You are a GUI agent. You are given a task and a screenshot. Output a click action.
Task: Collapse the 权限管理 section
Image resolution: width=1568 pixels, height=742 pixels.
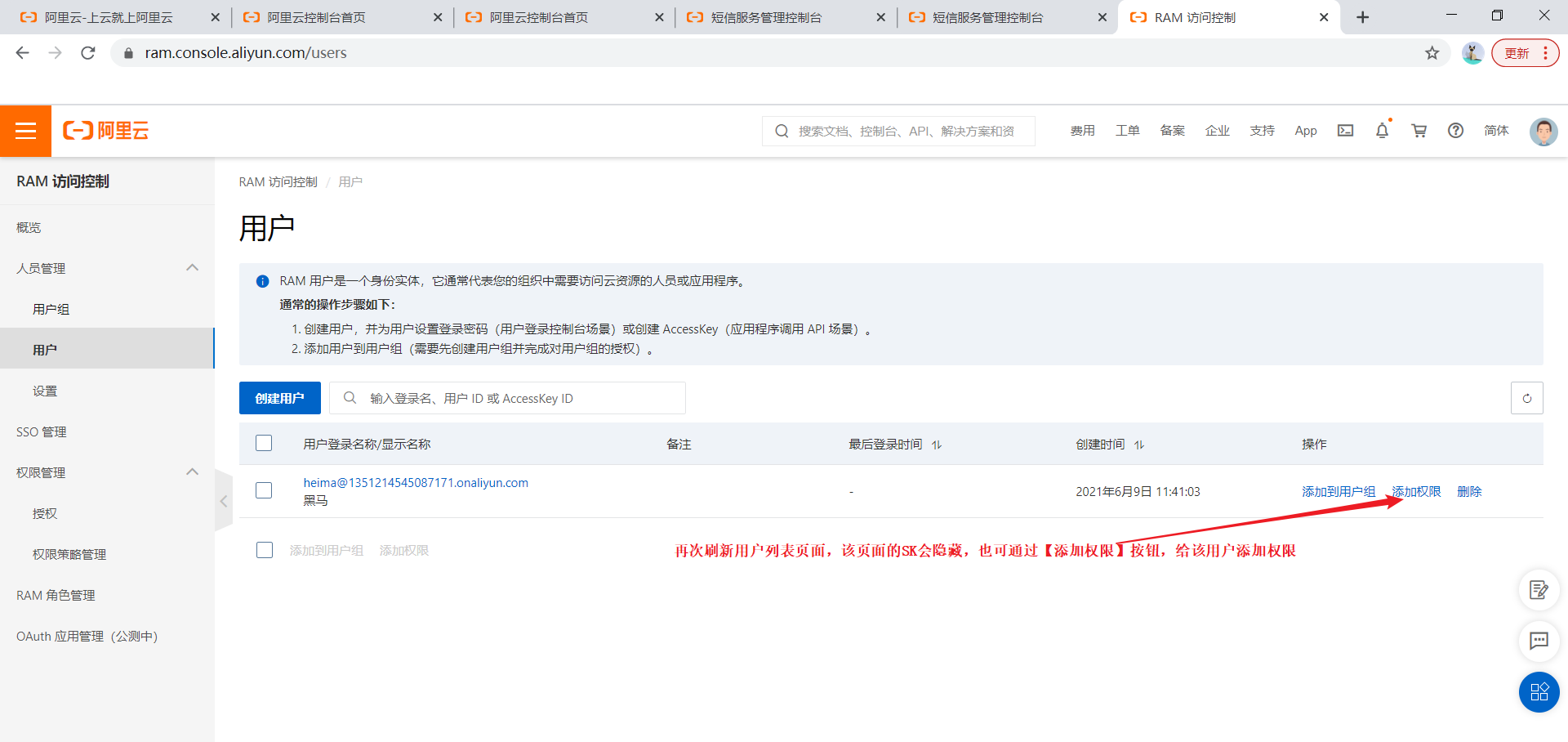pyautogui.click(x=192, y=472)
